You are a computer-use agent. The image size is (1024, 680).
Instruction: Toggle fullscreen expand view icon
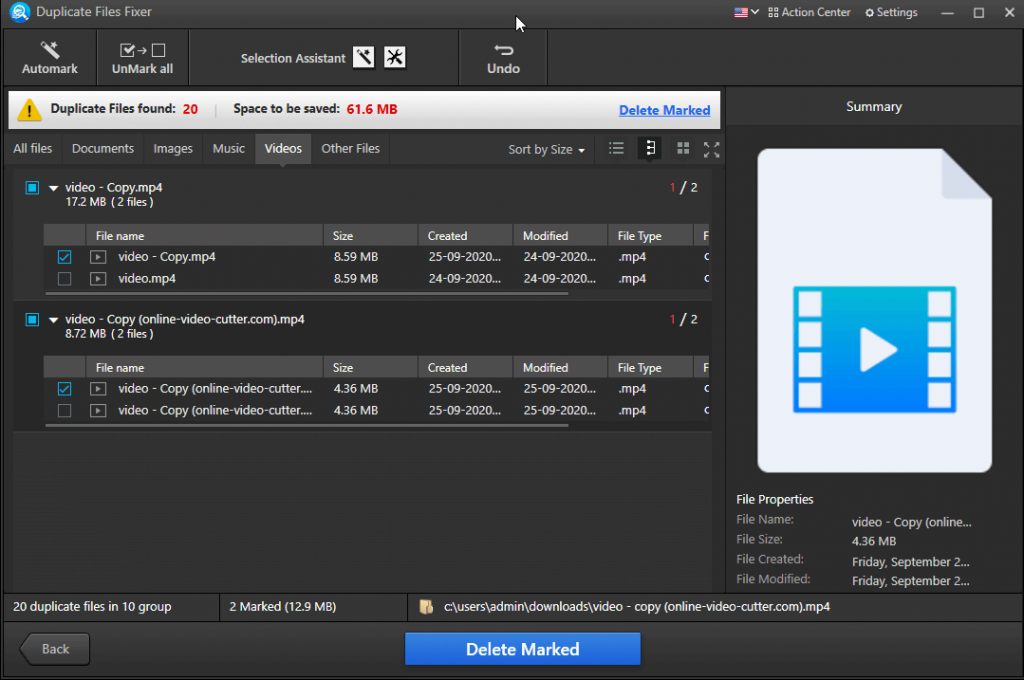[x=711, y=150]
